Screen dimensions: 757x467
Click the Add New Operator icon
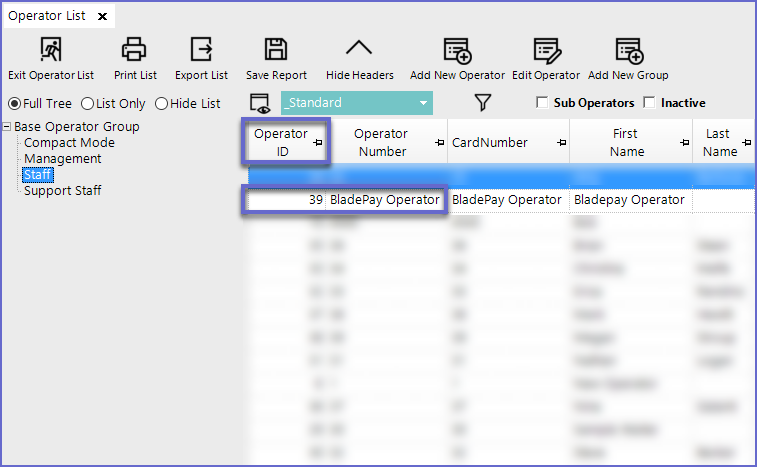tap(456, 50)
